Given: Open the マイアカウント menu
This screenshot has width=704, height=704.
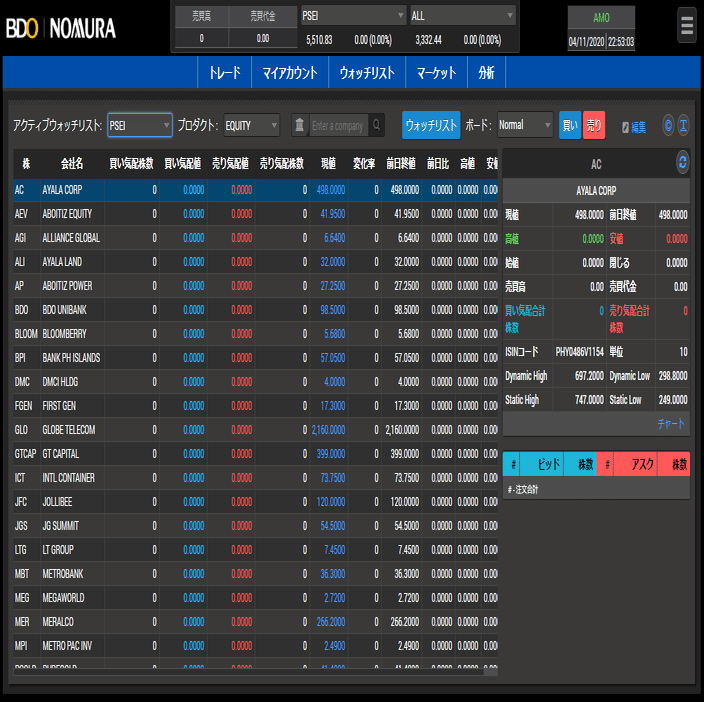Looking at the screenshot, I should [290, 72].
